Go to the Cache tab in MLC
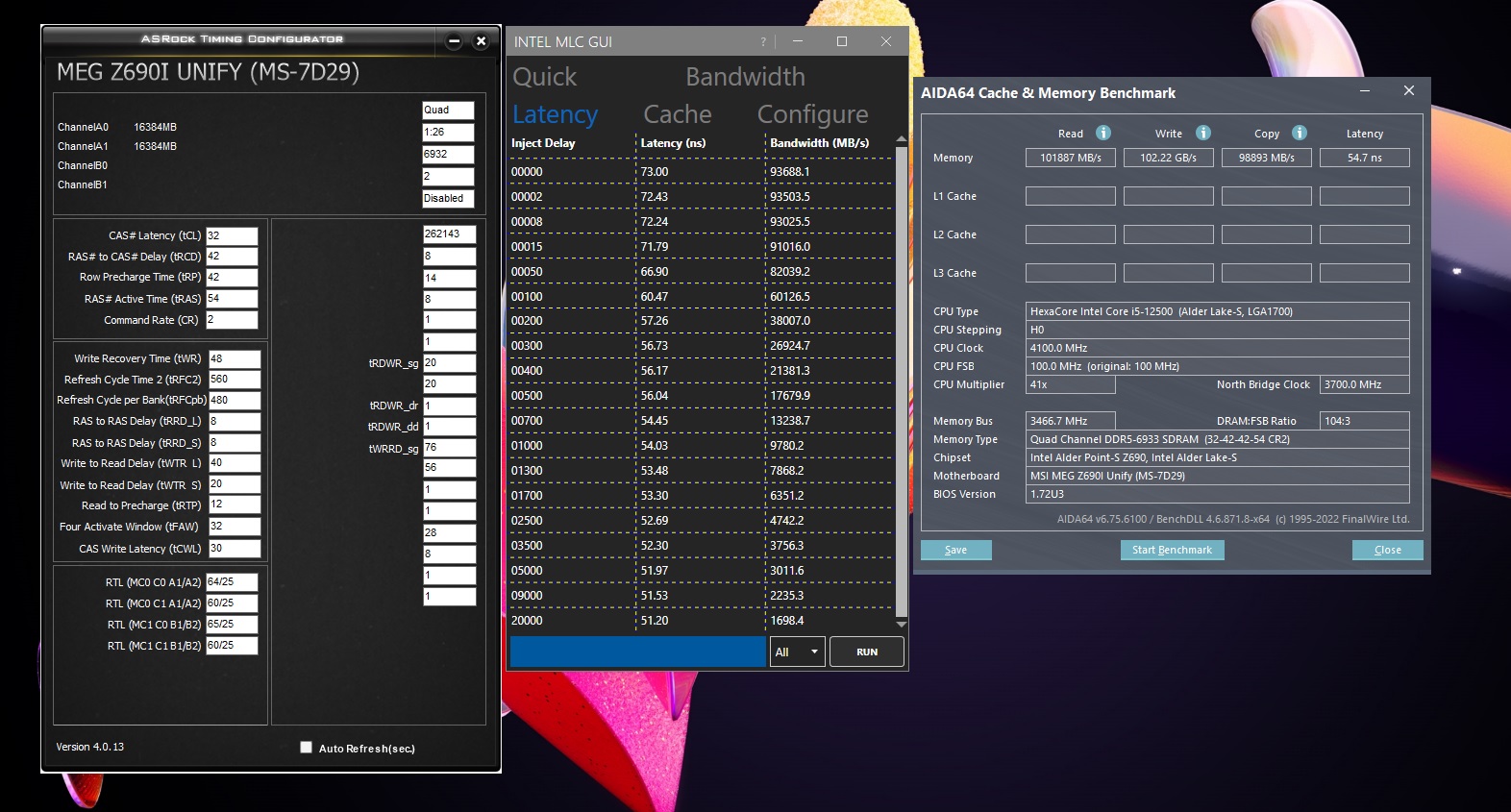Image resolution: width=1511 pixels, height=812 pixels. click(678, 114)
